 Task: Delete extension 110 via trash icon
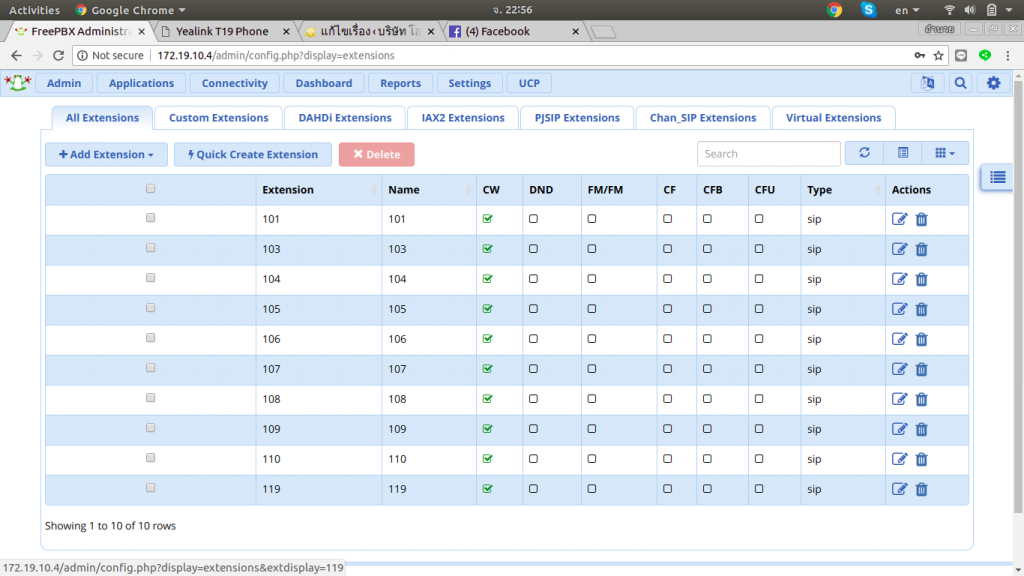[921, 460]
